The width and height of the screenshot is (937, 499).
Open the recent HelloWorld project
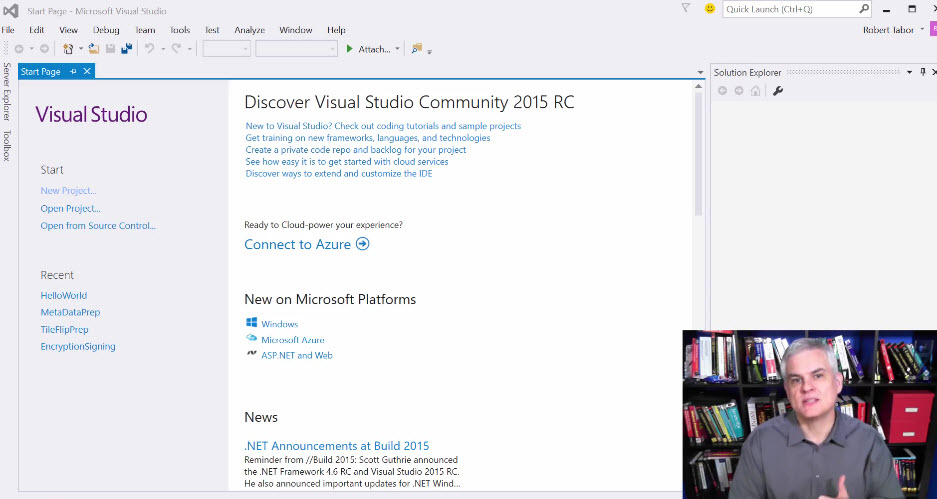(x=63, y=295)
